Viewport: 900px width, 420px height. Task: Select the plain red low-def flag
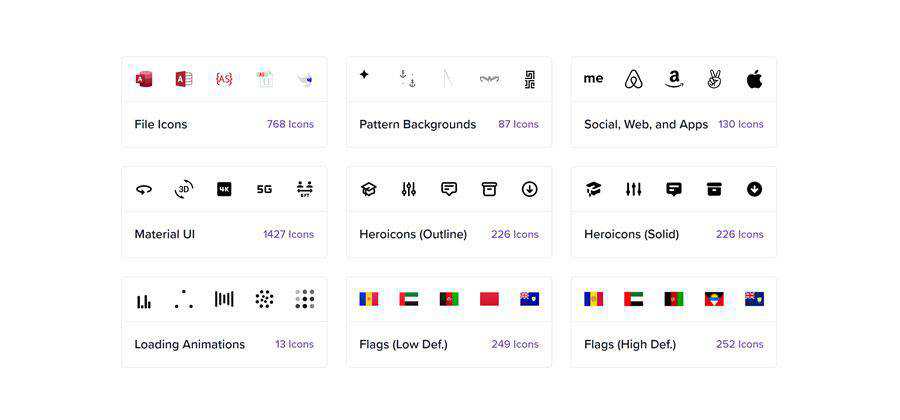click(x=489, y=299)
